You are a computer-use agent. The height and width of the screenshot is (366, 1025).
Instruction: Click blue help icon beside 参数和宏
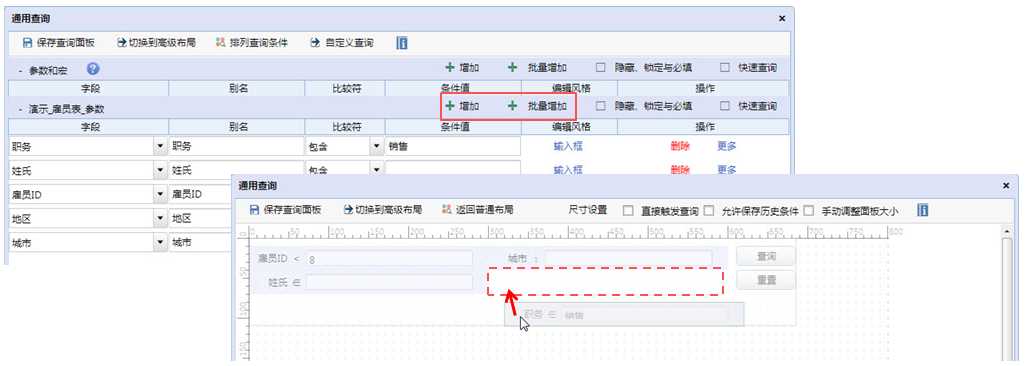point(93,68)
